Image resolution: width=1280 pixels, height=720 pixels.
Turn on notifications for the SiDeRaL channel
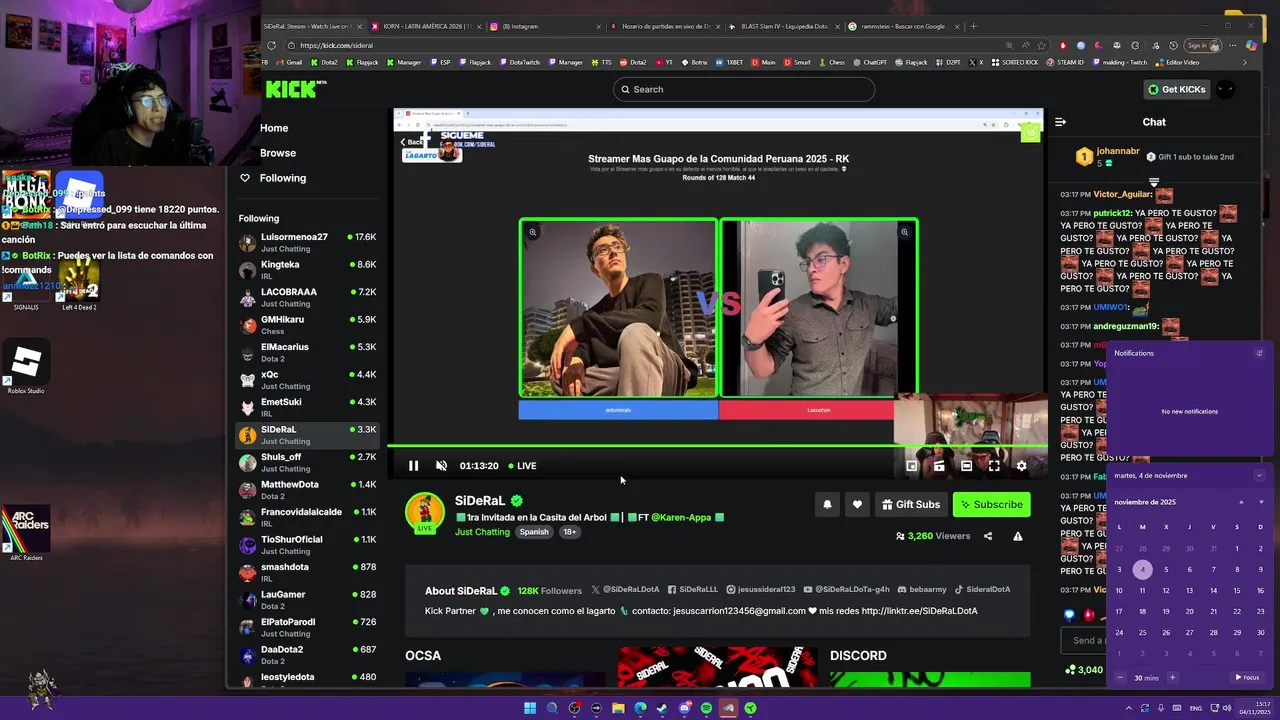pyautogui.click(x=827, y=505)
